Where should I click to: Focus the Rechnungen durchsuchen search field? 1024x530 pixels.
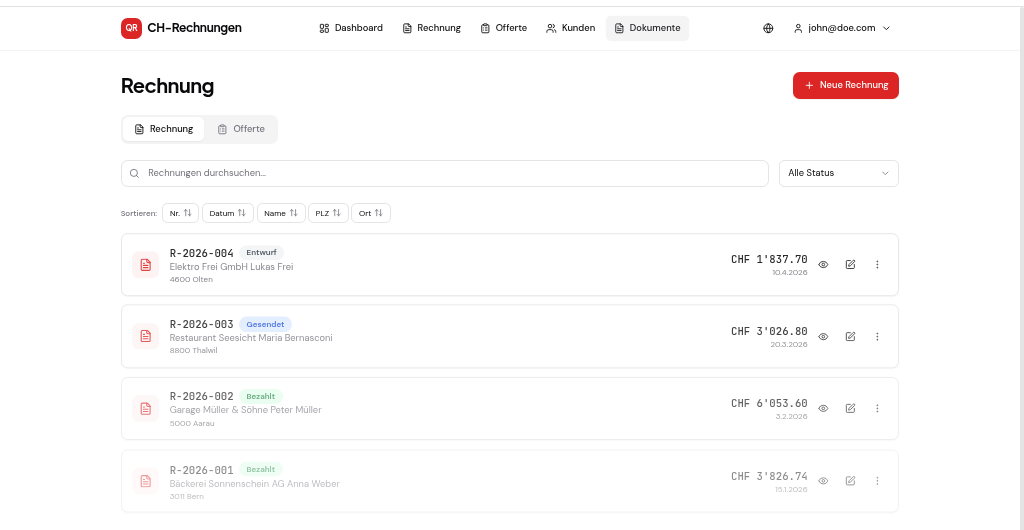[445, 174]
